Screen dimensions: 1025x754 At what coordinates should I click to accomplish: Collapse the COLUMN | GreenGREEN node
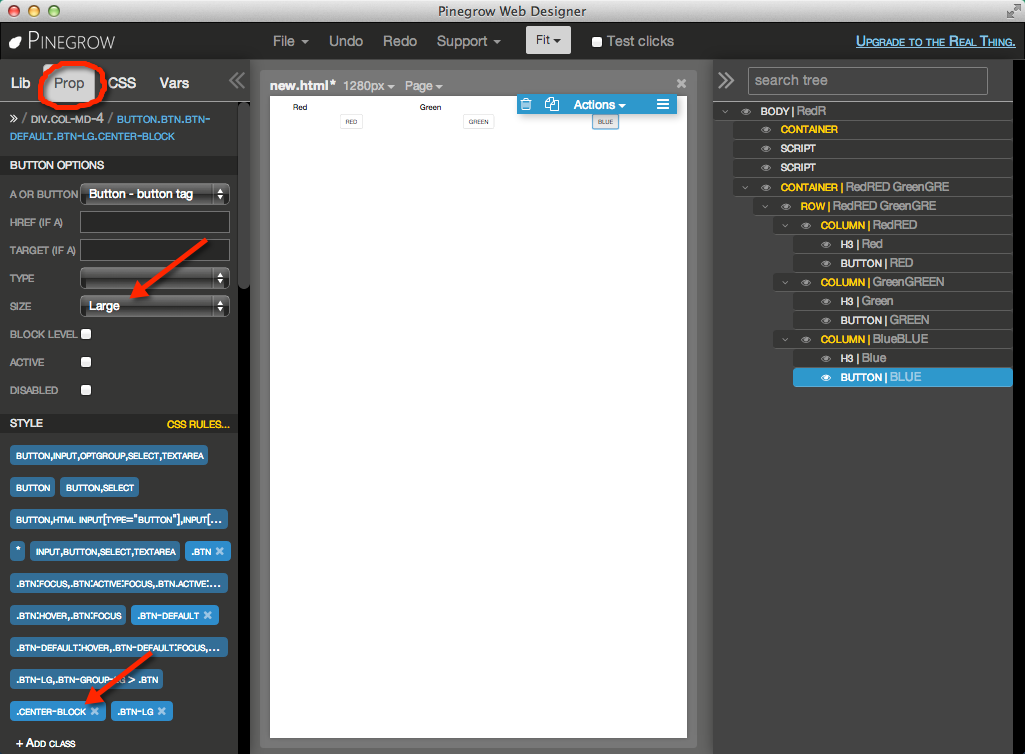click(x=785, y=283)
